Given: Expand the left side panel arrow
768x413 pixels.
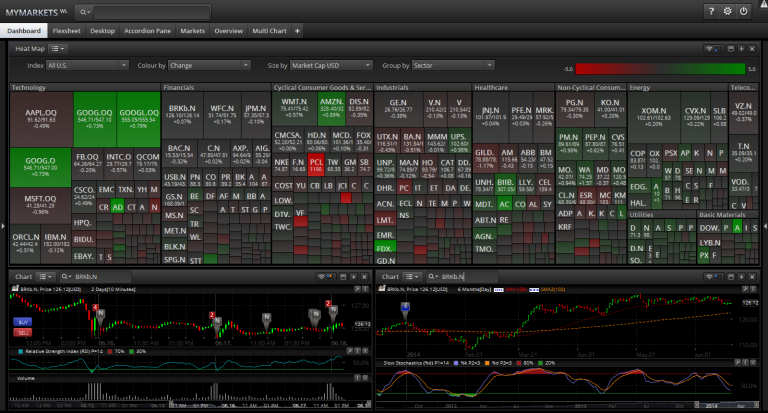Looking at the screenshot, I should [3, 226].
